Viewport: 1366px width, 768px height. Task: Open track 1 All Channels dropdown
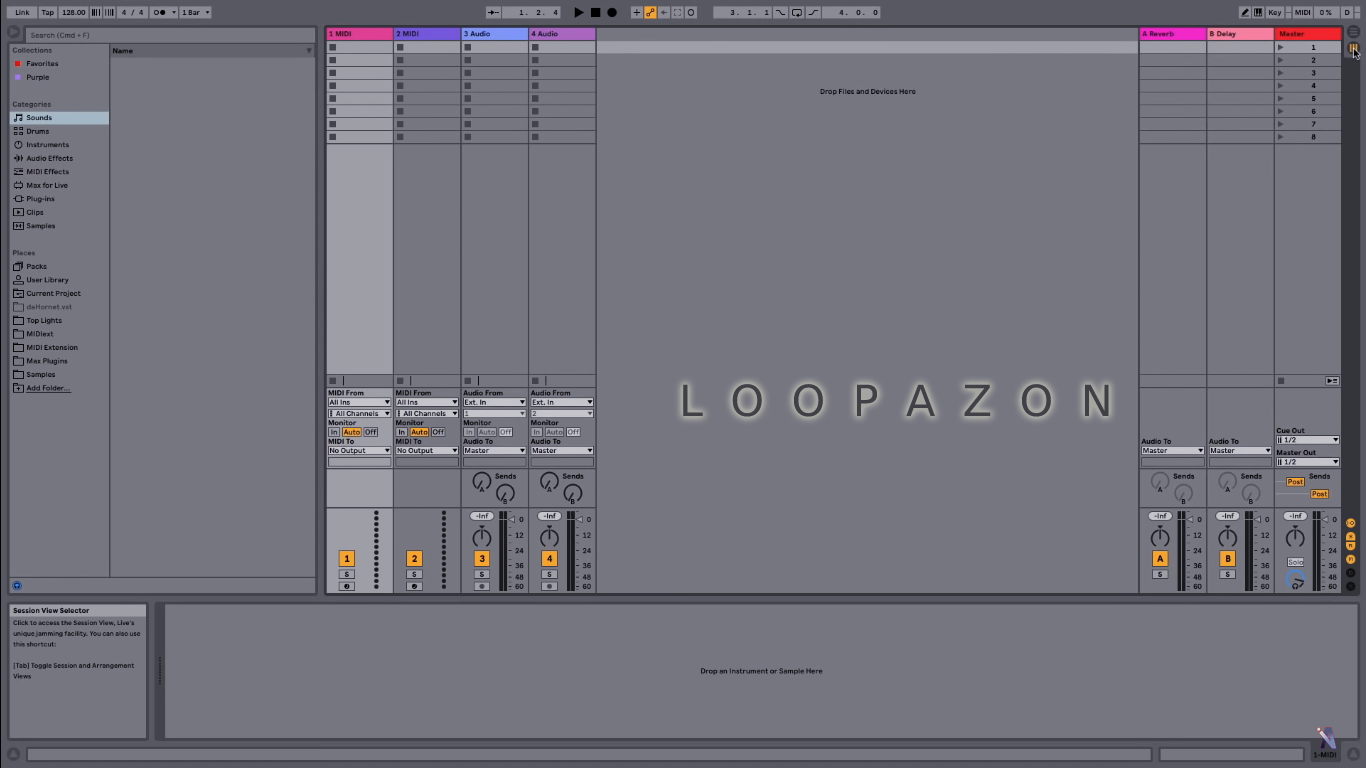(359, 413)
